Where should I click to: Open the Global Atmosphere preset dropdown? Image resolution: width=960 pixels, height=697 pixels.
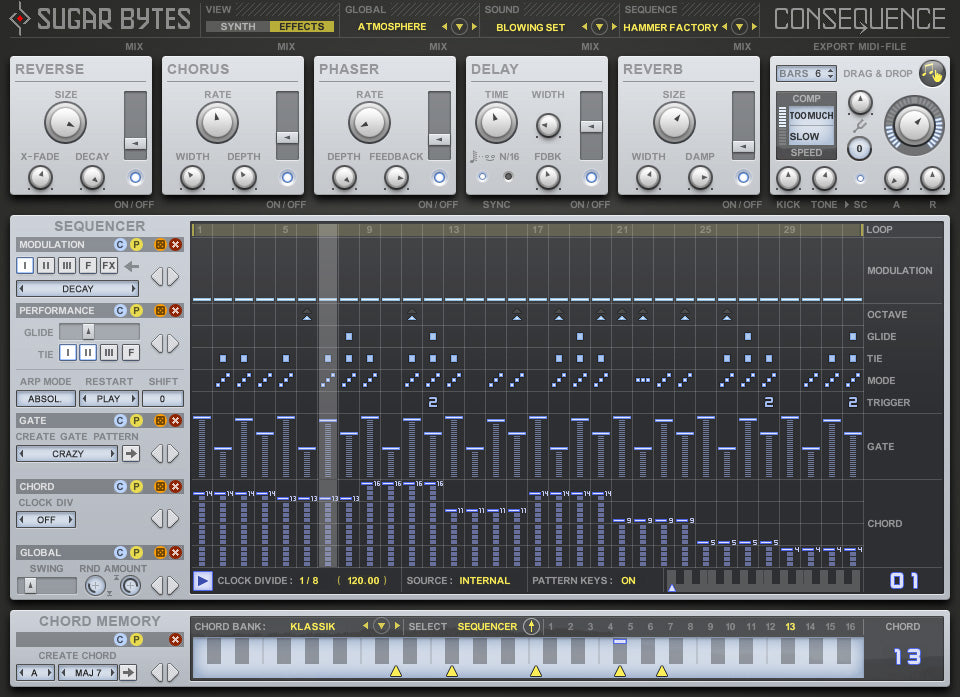(x=459, y=27)
